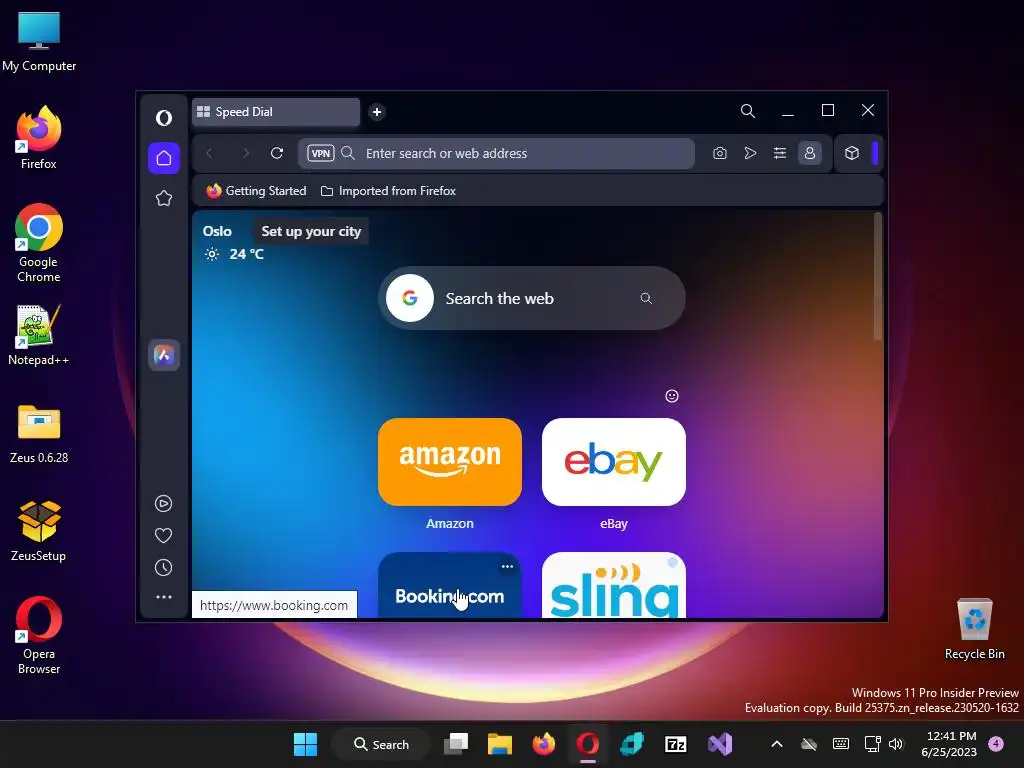The image size is (1024, 768).
Task: Open the Sling speed dial tile
Action: (x=614, y=585)
